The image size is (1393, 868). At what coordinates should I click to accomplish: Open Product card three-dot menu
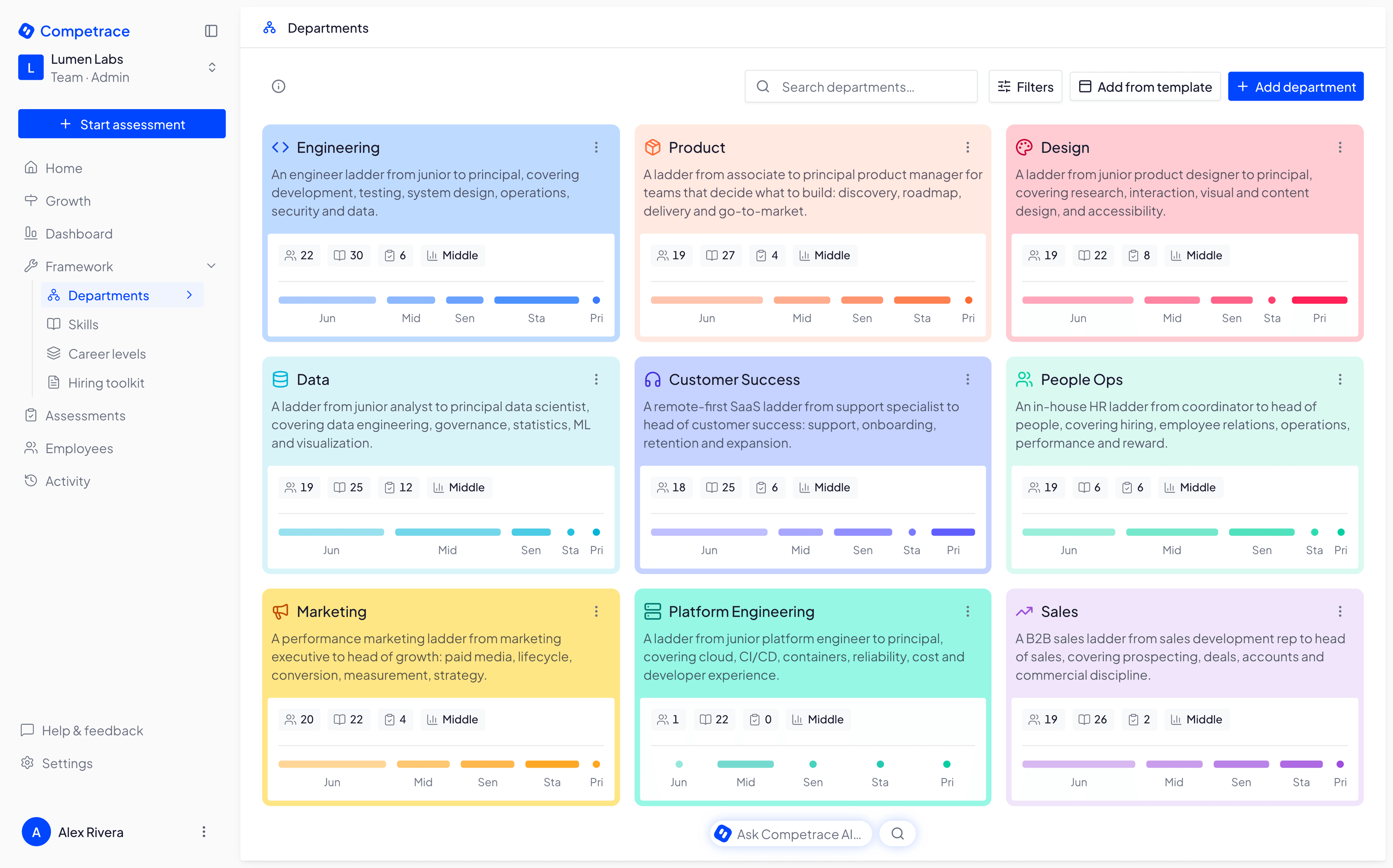click(967, 148)
